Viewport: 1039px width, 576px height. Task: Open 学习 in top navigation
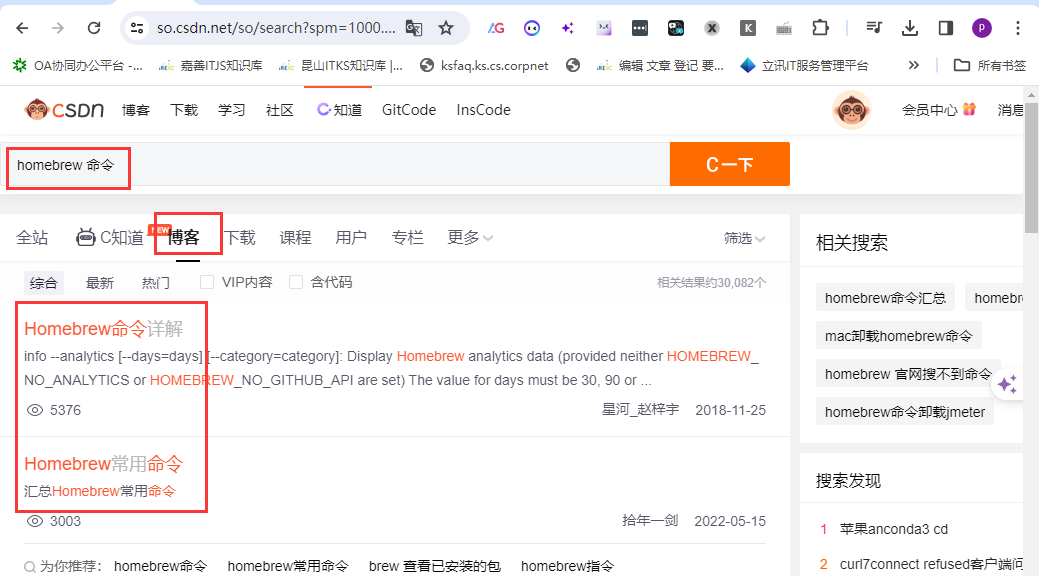231,110
